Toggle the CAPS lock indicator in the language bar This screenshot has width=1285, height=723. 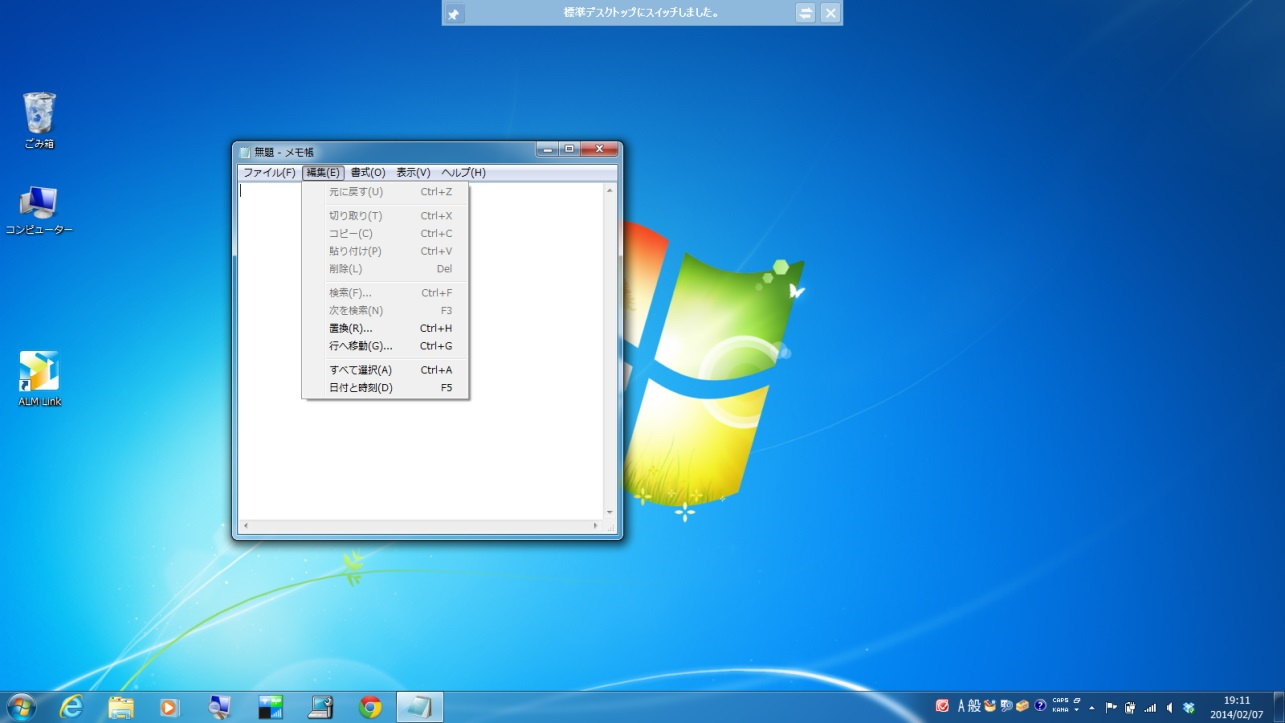click(x=1060, y=700)
